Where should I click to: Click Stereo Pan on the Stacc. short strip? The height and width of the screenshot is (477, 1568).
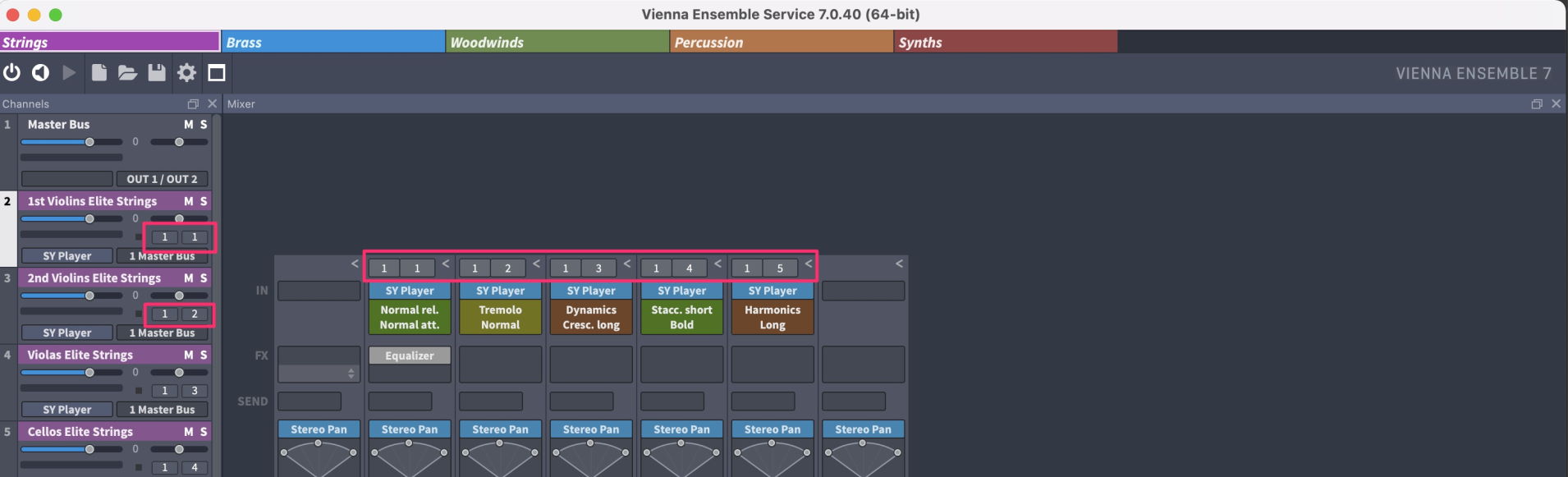682,429
